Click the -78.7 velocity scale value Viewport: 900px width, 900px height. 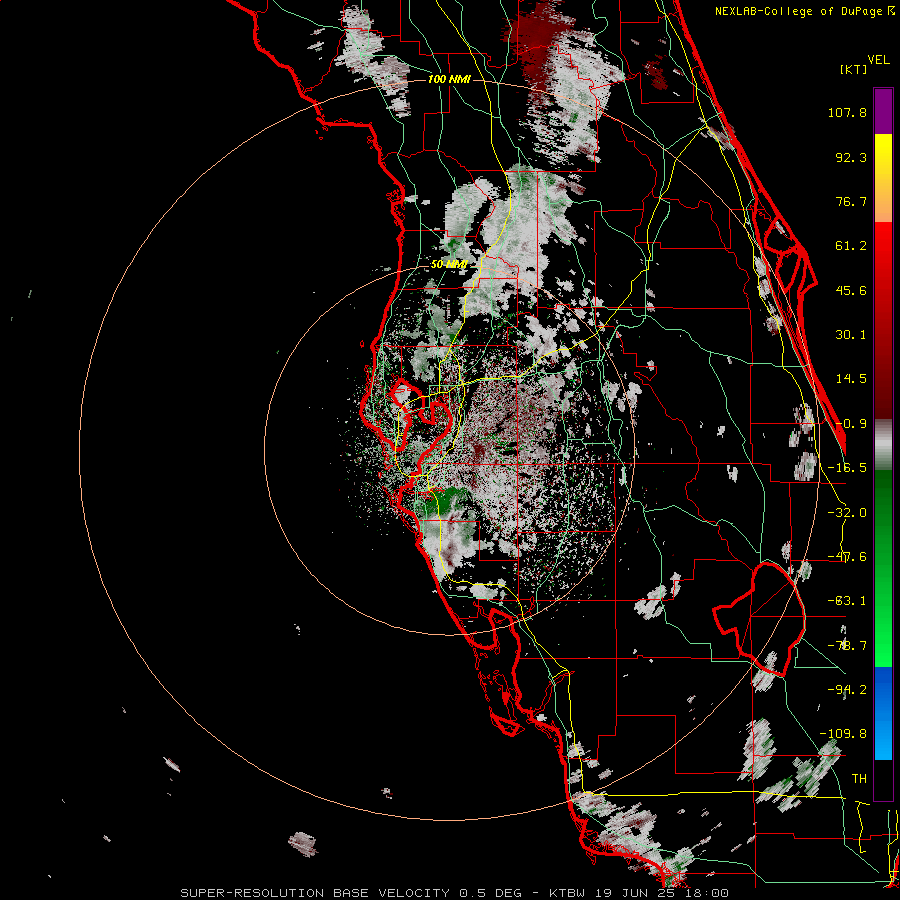click(847, 646)
